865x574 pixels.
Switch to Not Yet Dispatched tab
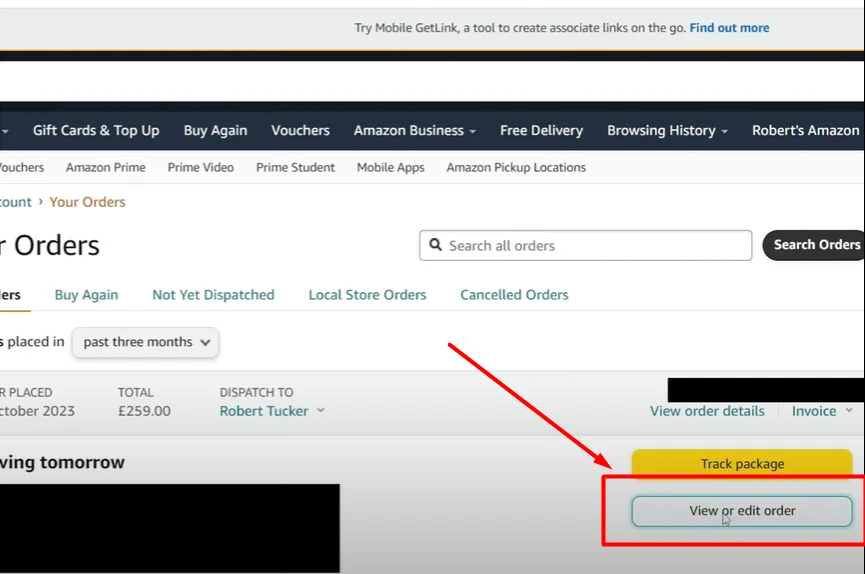(213, 295)
